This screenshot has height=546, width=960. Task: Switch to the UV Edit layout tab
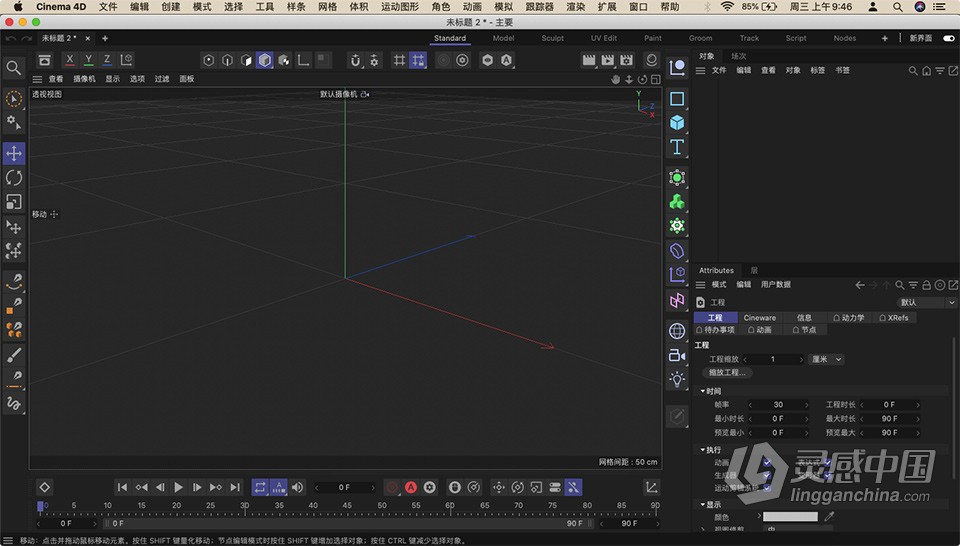point(604,38)
